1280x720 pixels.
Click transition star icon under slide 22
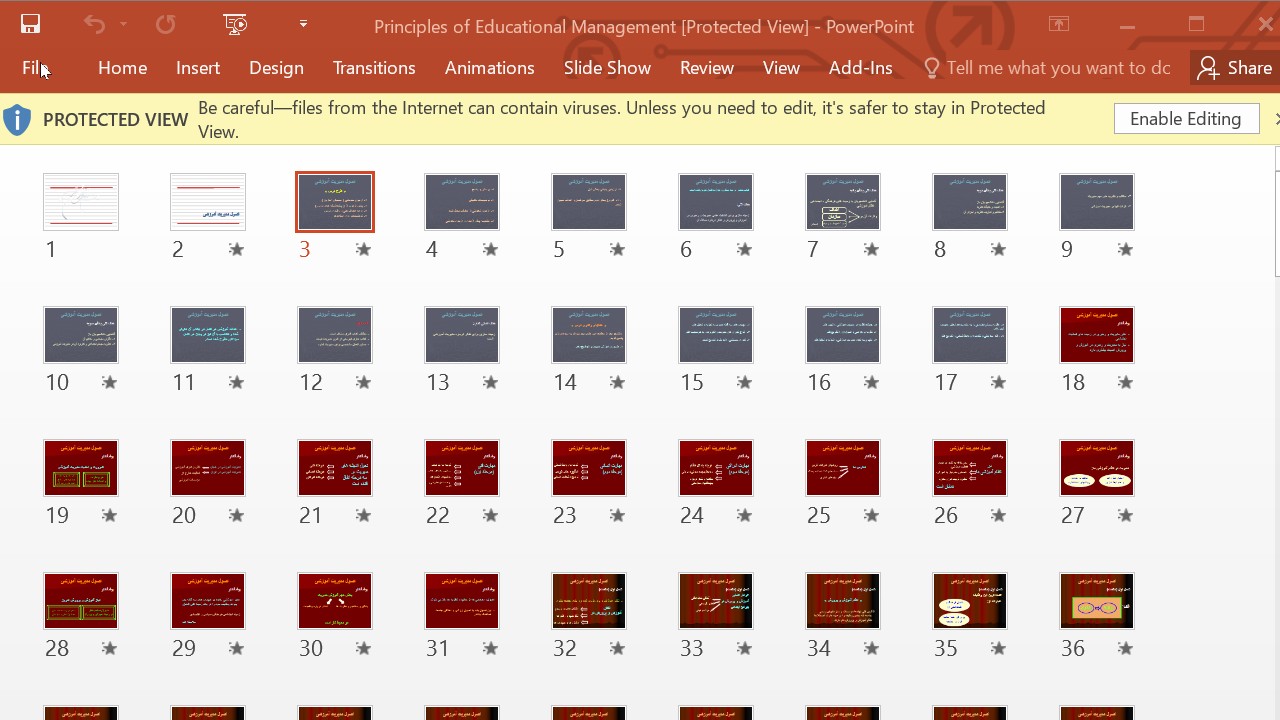pyautogui.click(x=490, y=515)
